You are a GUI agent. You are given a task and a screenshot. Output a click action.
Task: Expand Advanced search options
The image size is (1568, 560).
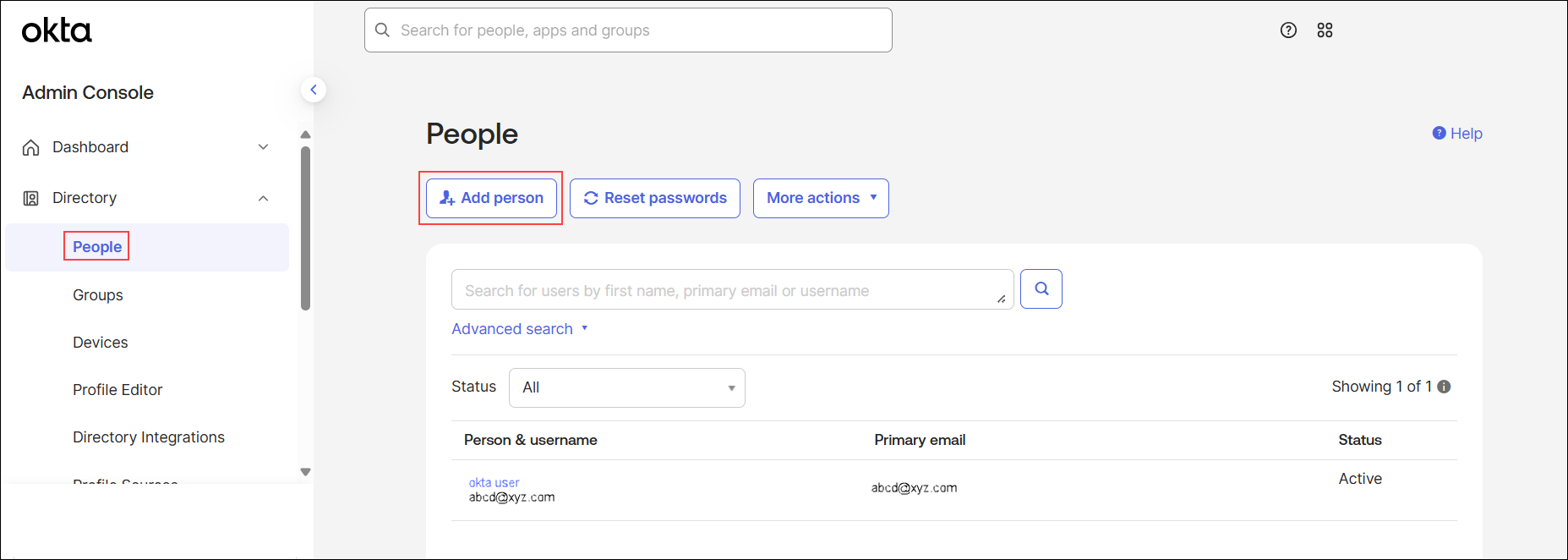(x=519, y=329)
